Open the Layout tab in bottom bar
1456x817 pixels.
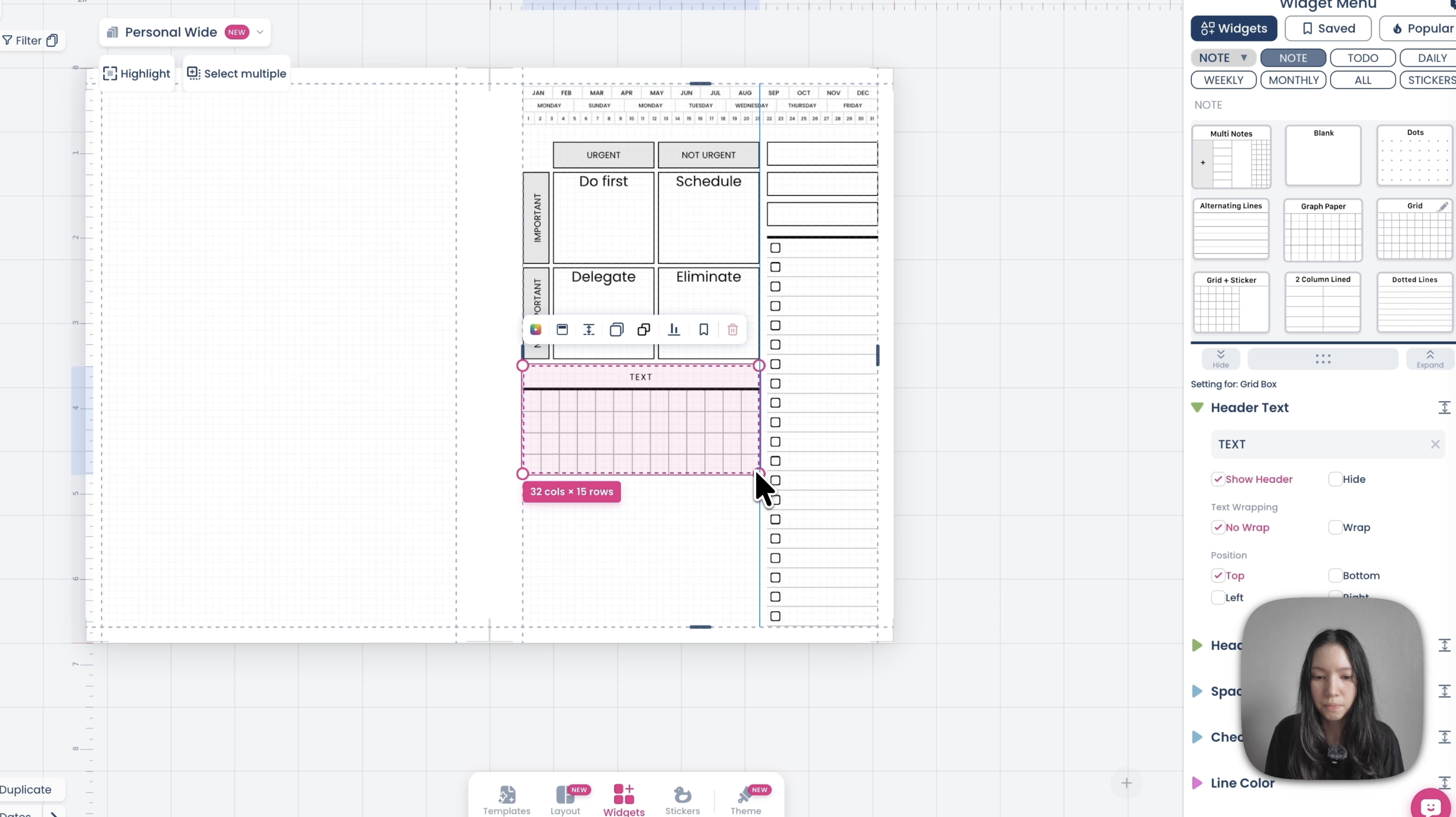coord(565,800)
